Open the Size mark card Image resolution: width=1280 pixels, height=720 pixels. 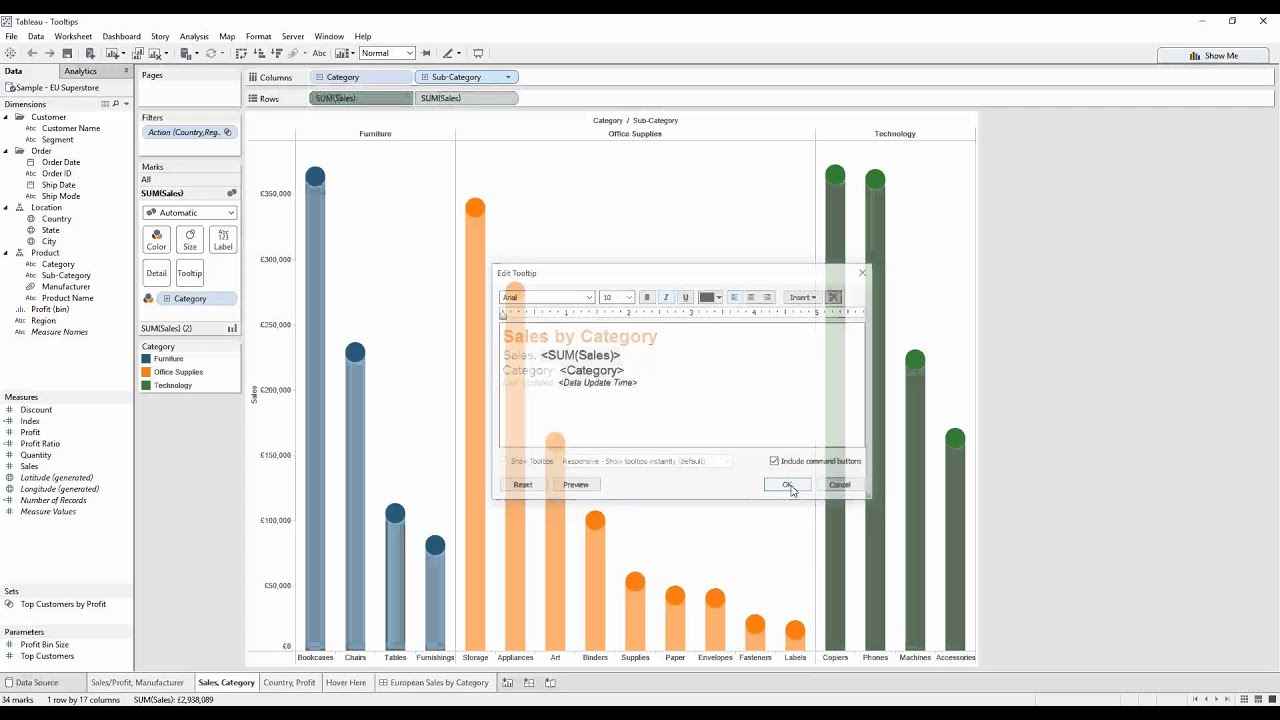pyautogui.click(x=190, y=239)
